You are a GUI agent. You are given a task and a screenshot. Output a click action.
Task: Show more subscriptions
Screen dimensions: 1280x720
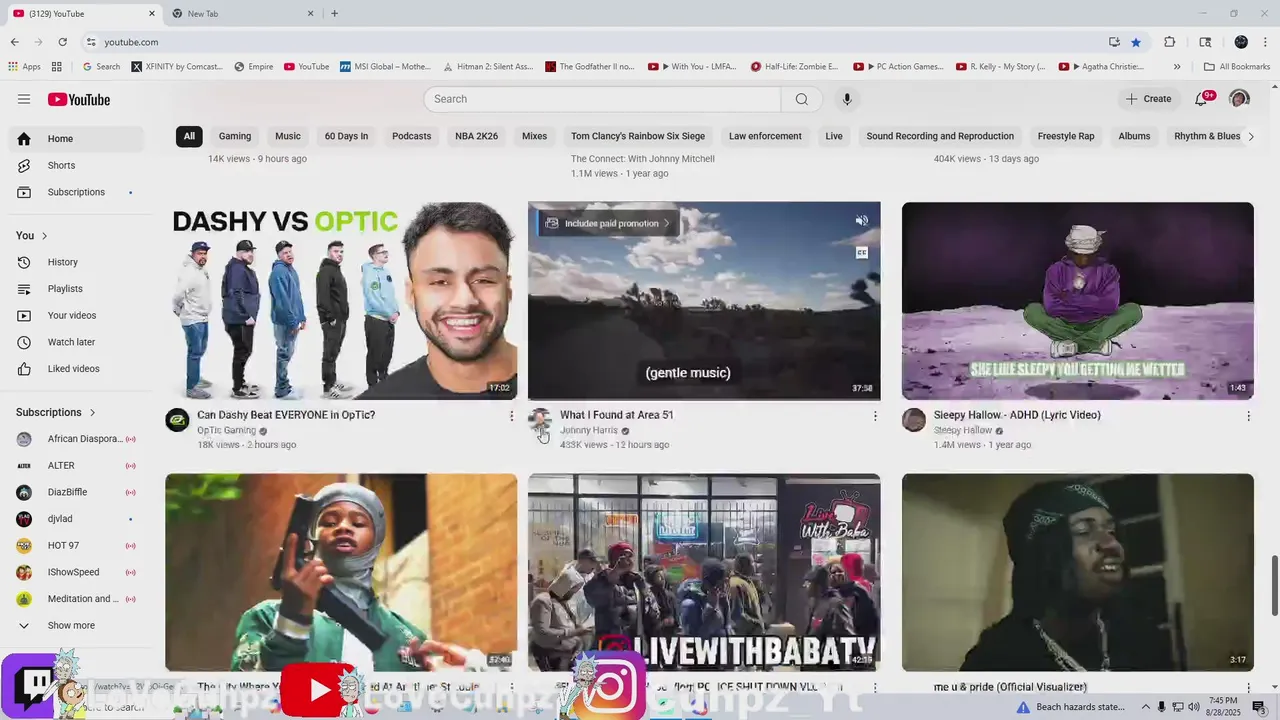coord(75,626)
